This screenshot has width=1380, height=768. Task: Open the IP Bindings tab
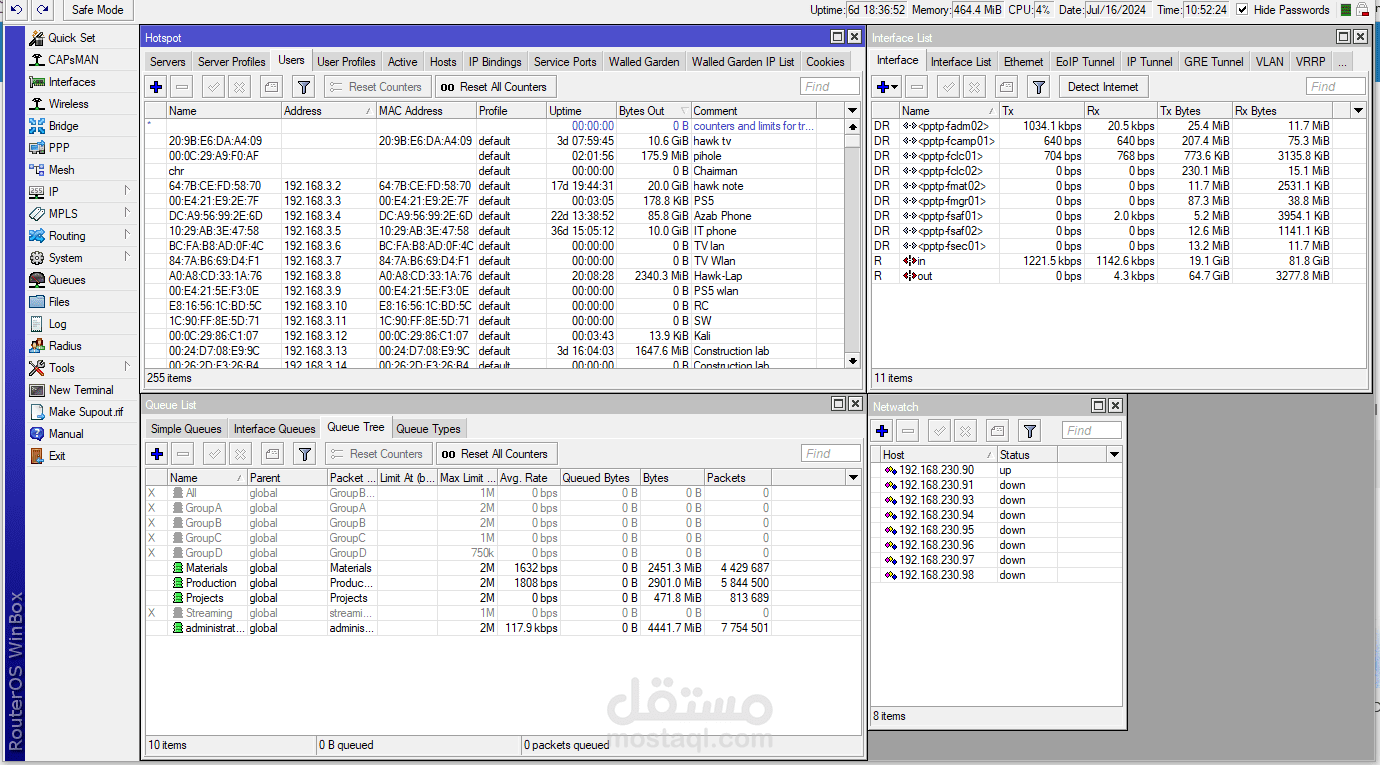coord(495,61)
